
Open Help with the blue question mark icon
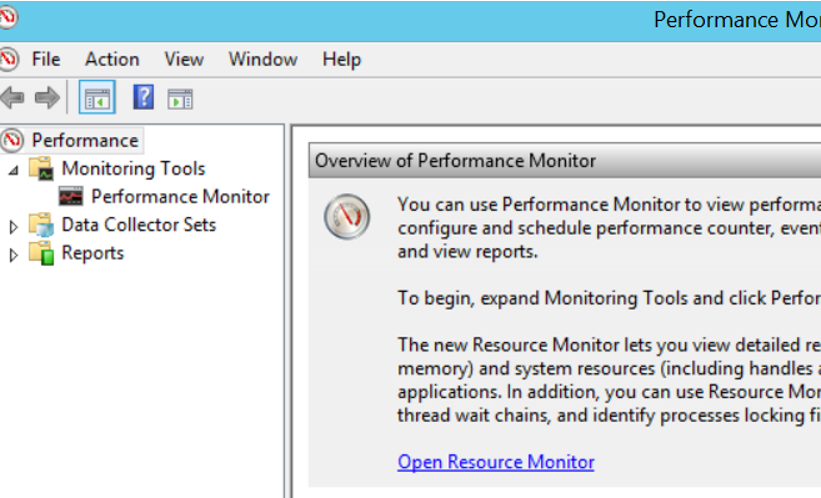click(x=143, y=97)
